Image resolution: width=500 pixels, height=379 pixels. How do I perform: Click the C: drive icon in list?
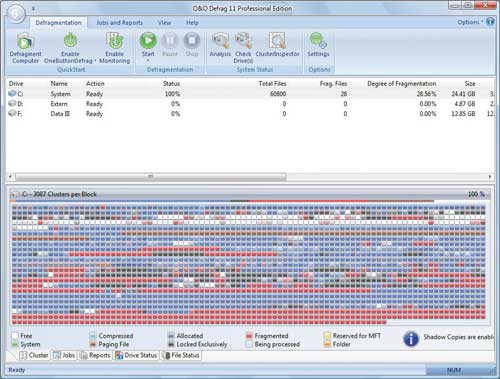pyautogui.click(x=12, y=94)
